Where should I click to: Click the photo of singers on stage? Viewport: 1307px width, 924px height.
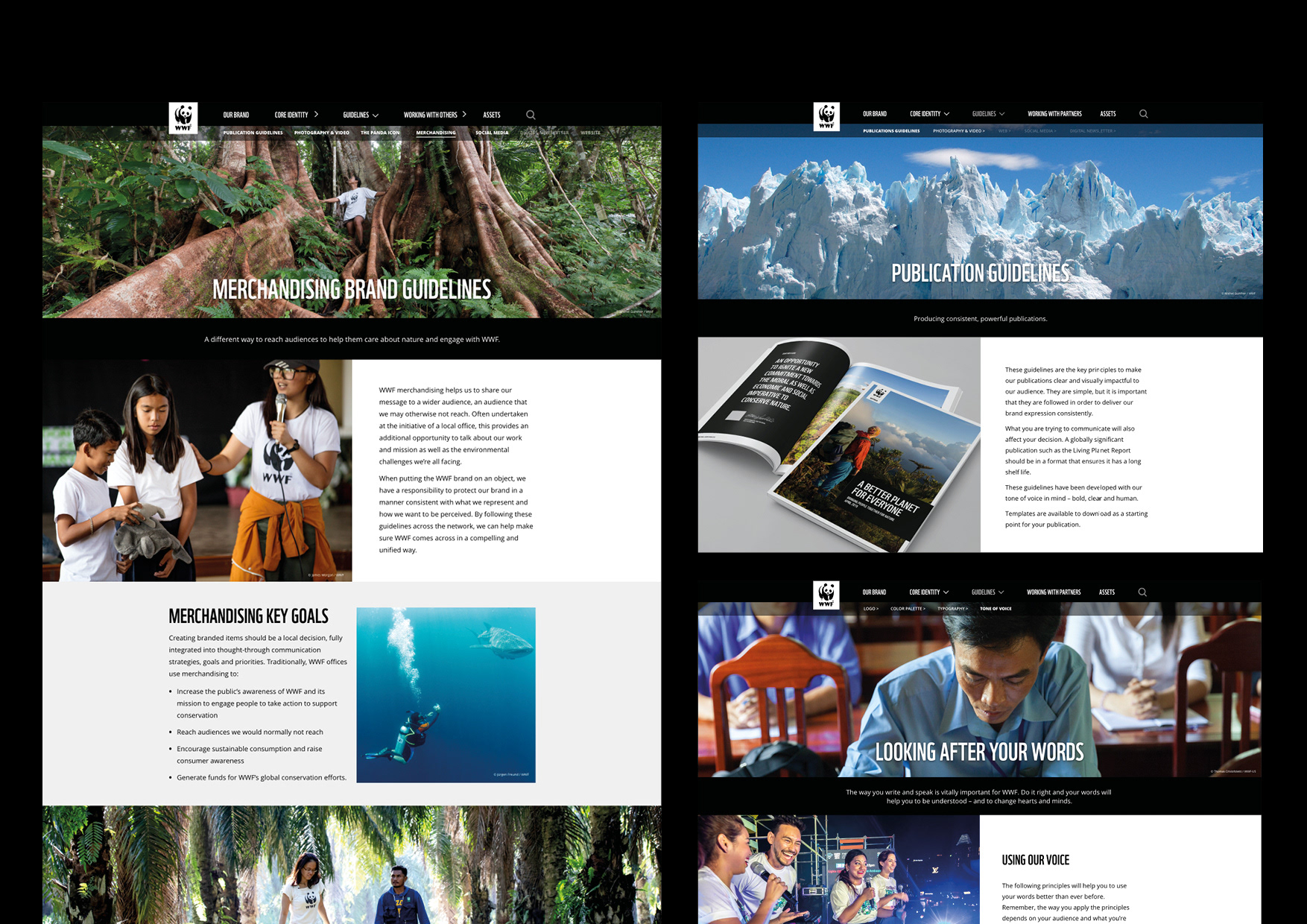838,870
